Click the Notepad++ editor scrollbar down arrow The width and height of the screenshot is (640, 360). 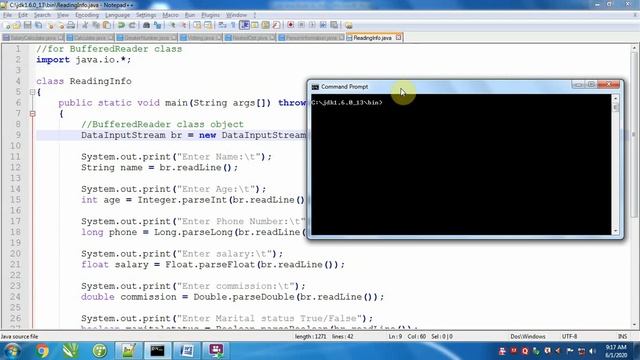(634, 325)
